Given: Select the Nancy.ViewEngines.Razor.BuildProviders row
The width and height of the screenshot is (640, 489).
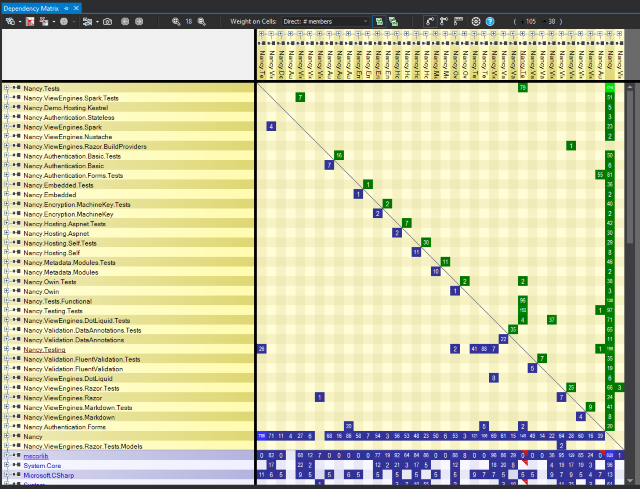Looking at the screenshot, I should pos(128,146).
